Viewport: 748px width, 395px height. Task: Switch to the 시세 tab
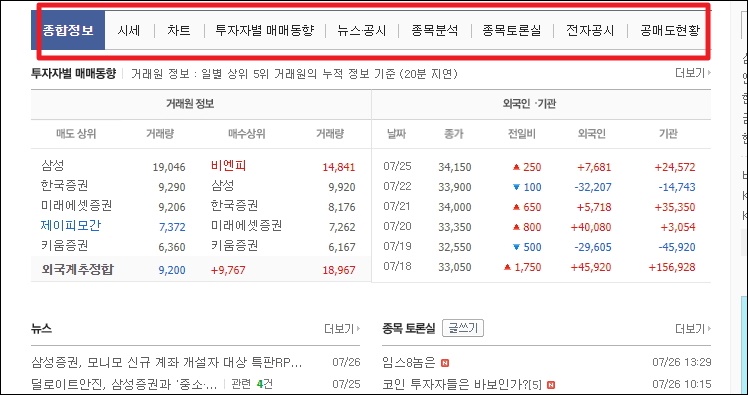[129, 31]
